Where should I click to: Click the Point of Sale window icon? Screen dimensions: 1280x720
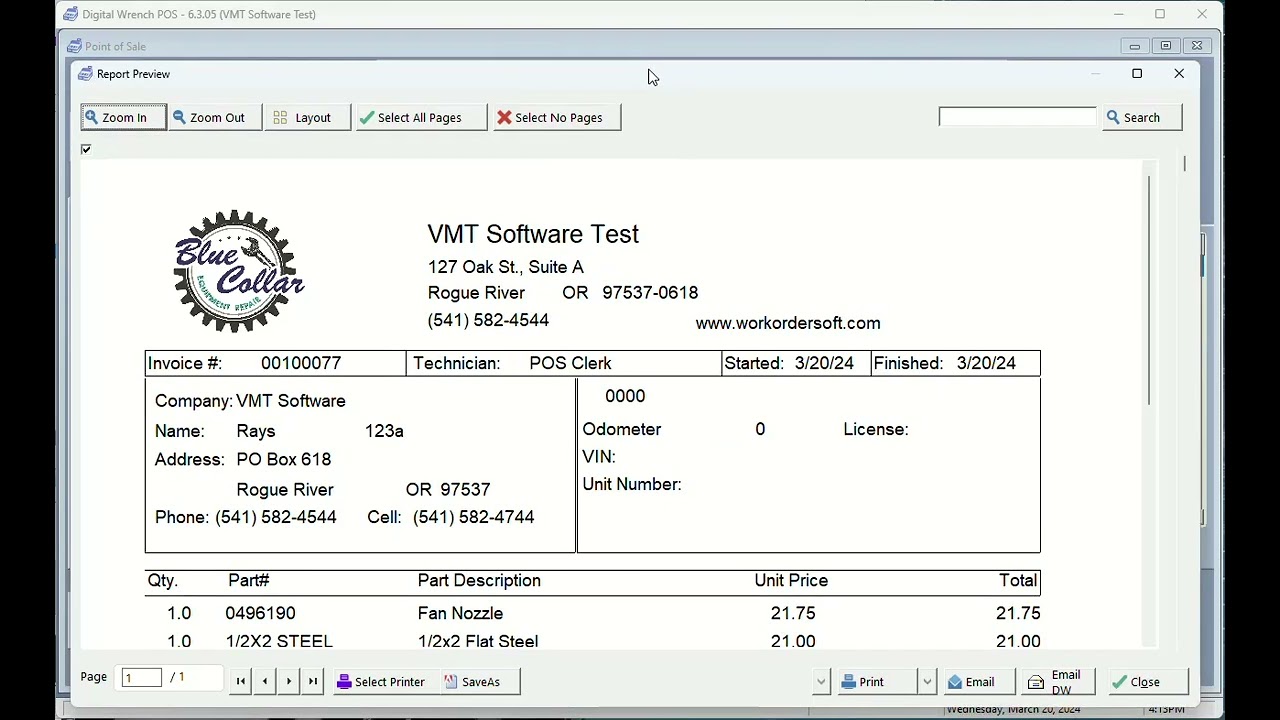[74, 46]
